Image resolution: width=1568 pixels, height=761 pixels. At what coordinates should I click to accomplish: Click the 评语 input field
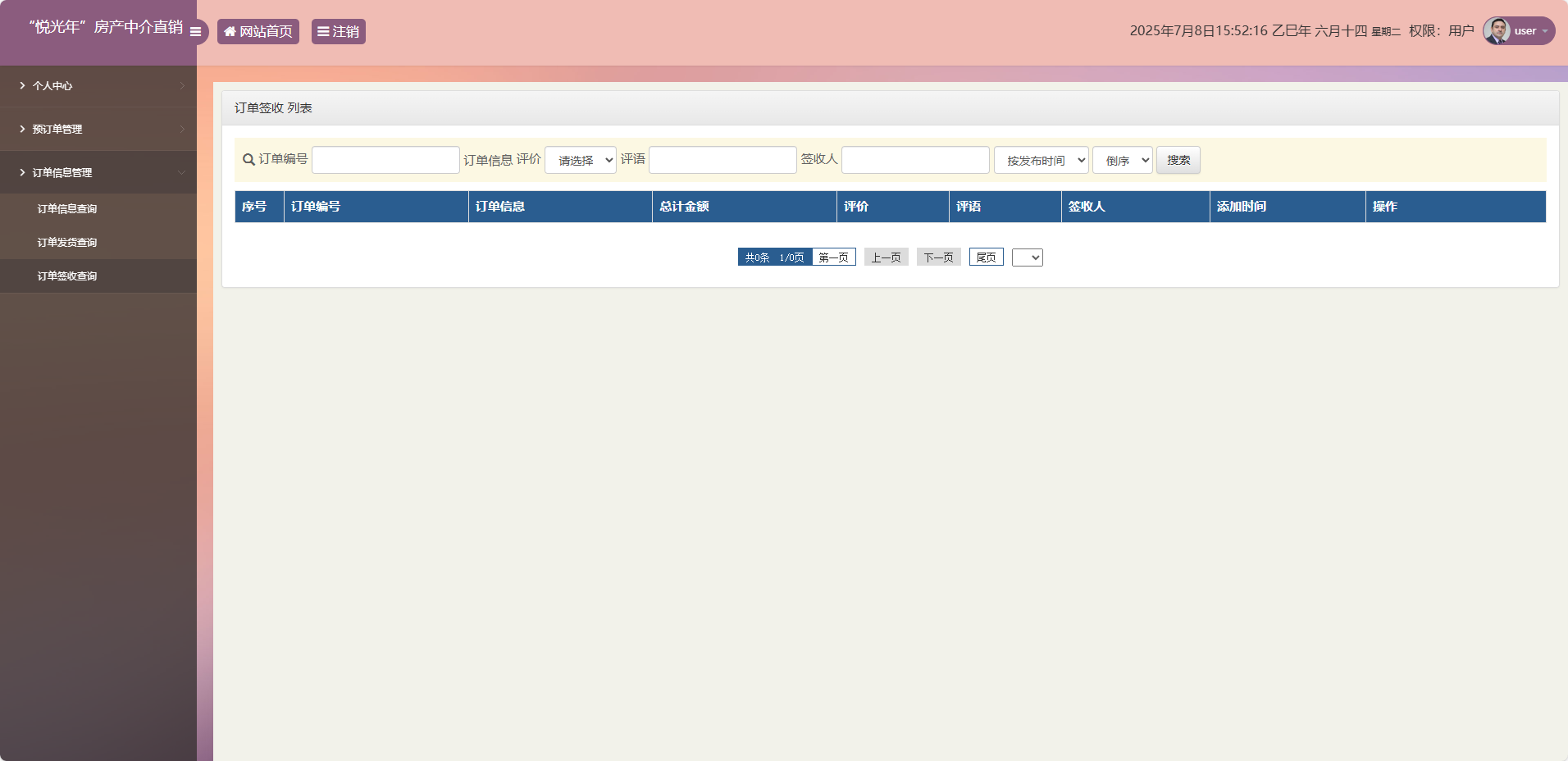(x=721, y=160)
